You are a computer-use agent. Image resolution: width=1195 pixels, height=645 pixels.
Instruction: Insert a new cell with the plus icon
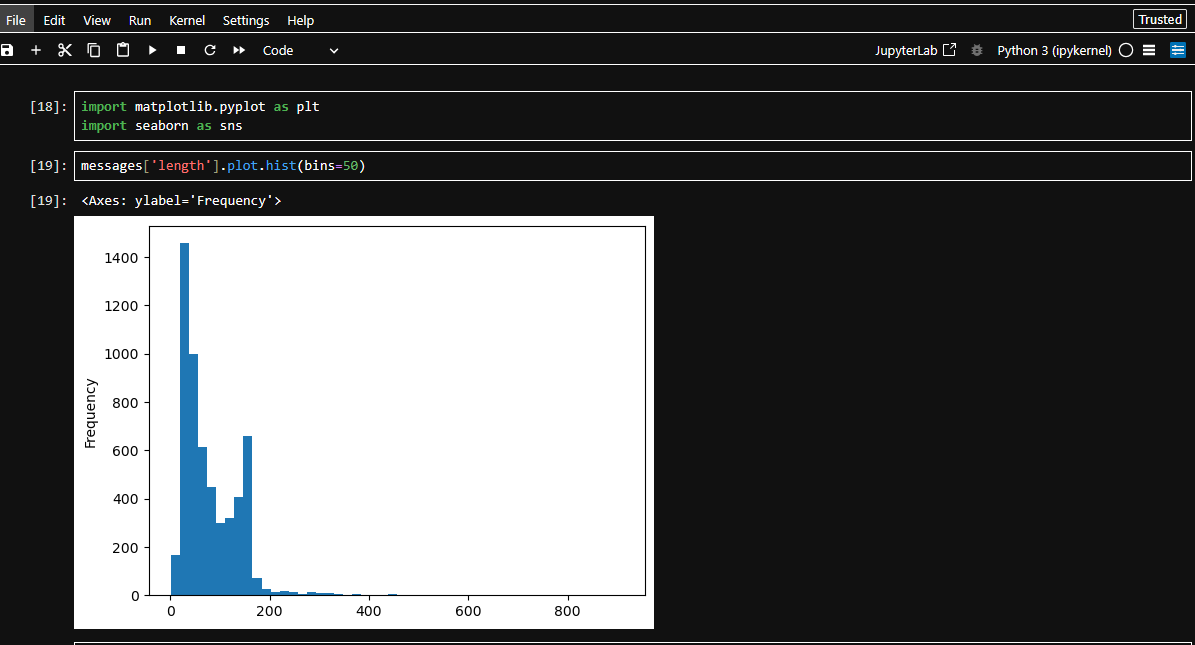point(36,50)
